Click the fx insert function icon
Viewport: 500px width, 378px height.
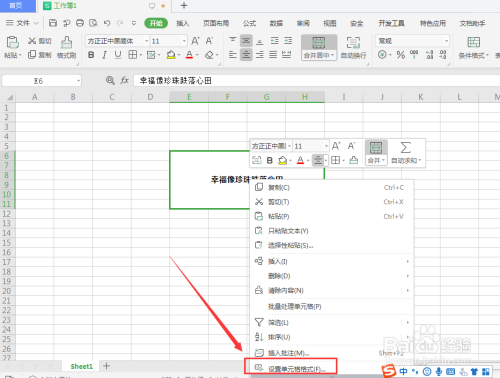click(x=124, y=80)
